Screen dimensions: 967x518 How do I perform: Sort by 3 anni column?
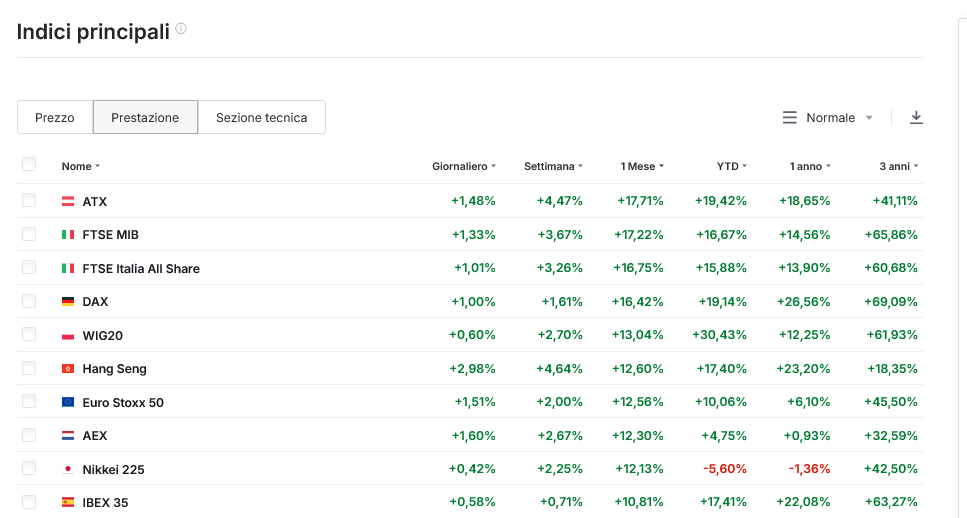pyautogui.click(x=899, y=166)
